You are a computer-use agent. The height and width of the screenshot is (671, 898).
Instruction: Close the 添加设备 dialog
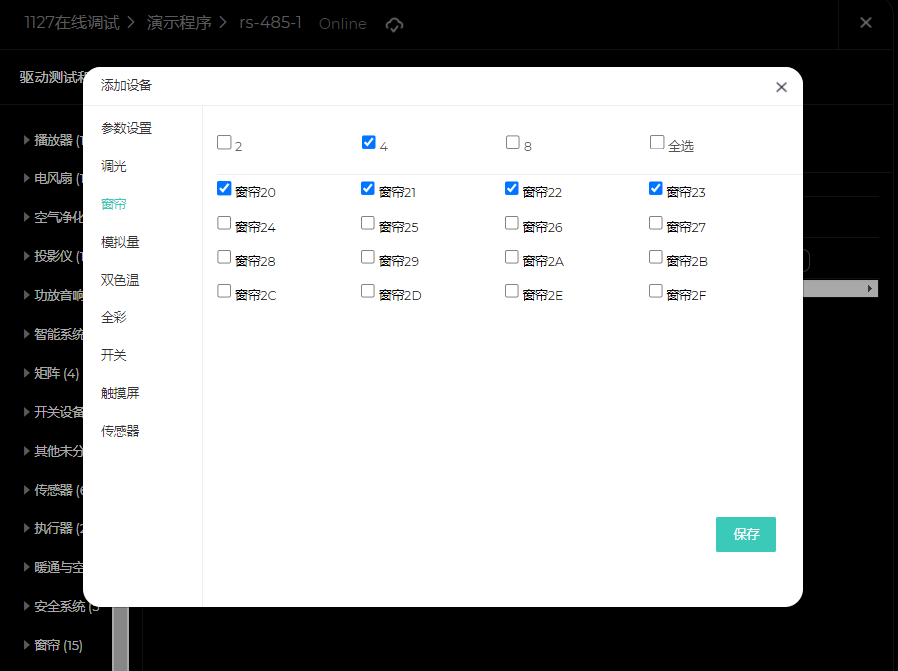[781, 87]
